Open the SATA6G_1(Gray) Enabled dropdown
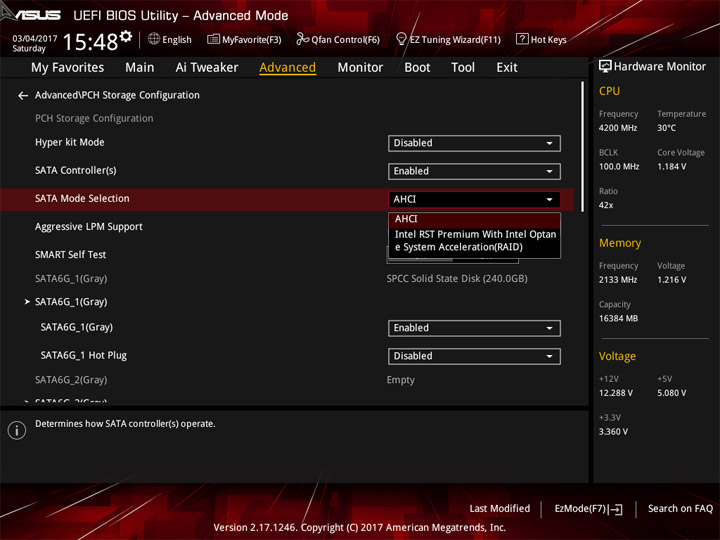720x540 pixels. [x=474, y=328]
